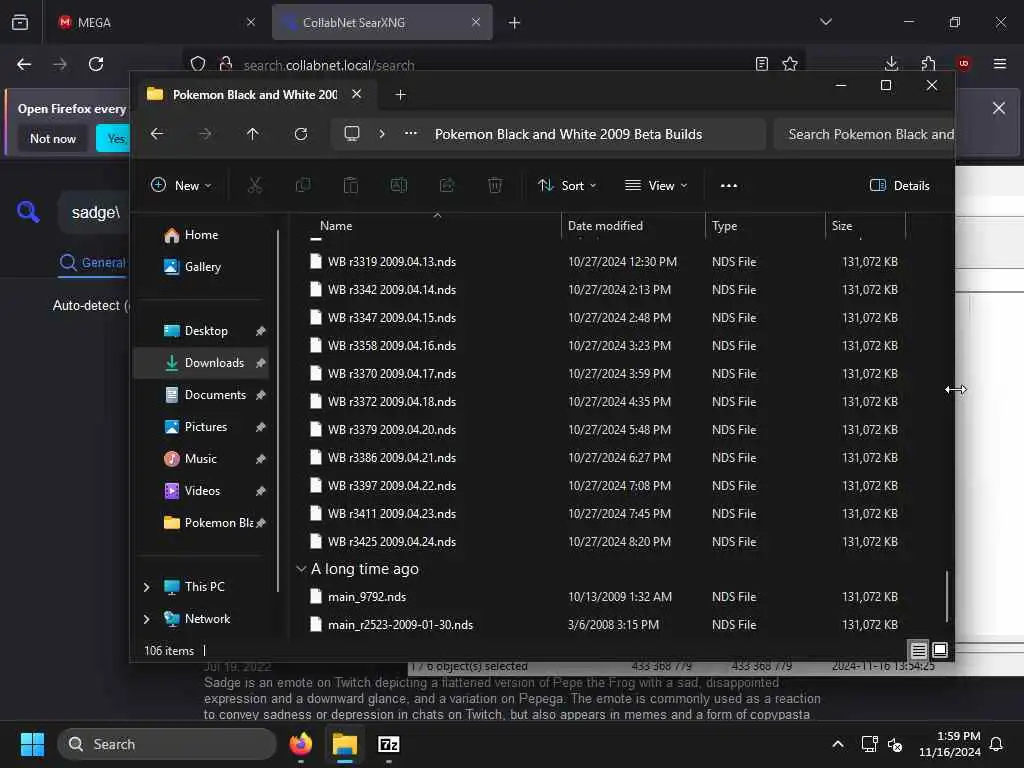Click the Search Pokemon Black and White field
This screenshot has width=1024, height=768.
(x=864, y=134)
